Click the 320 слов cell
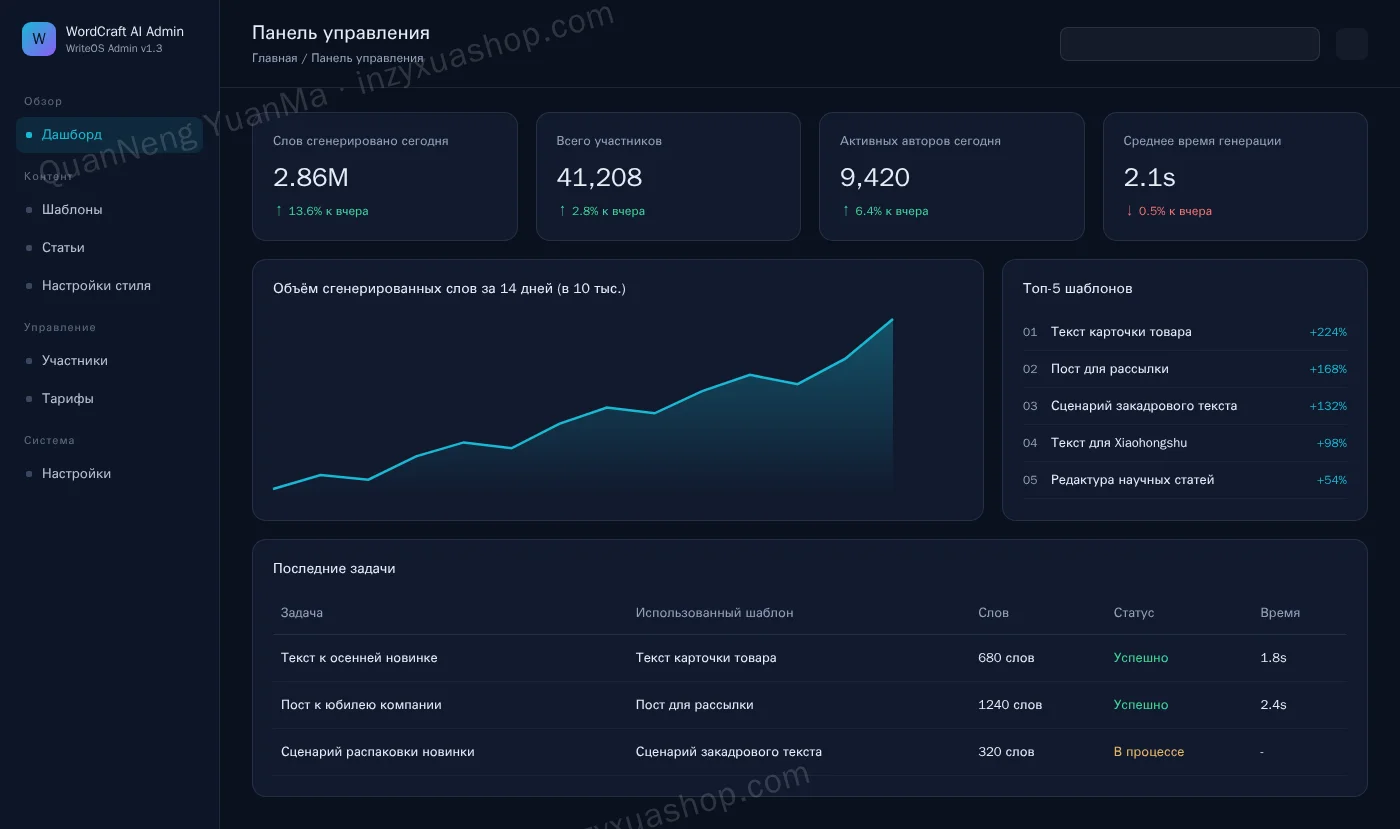Screen dimensions: 1400x829 click(1006, 752)
